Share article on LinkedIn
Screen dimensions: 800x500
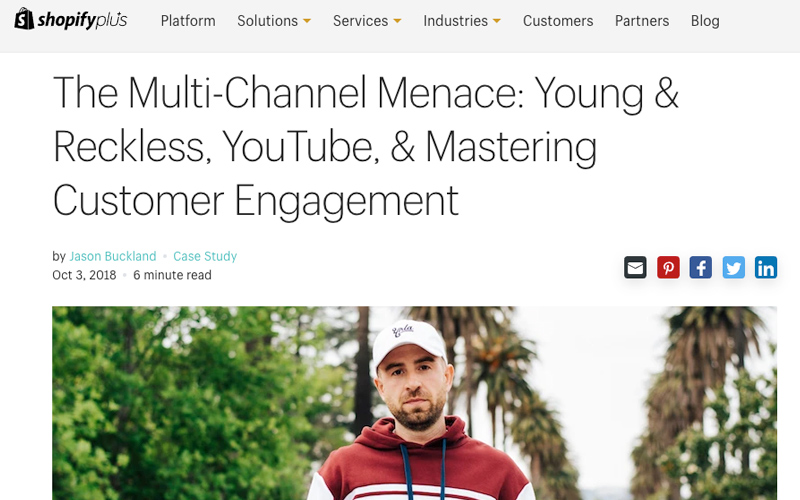(x=766, y=267)
